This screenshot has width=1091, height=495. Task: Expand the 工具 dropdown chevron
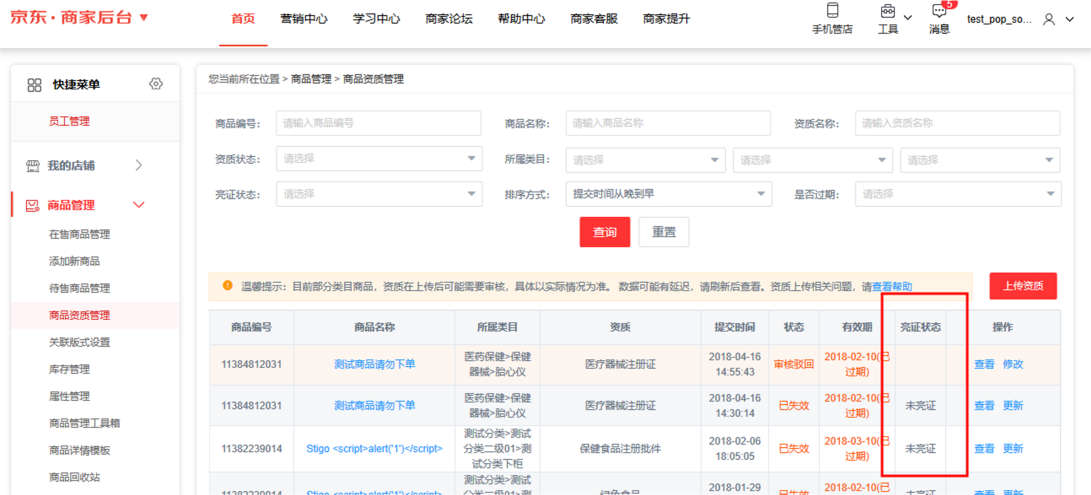click(908, 17)
